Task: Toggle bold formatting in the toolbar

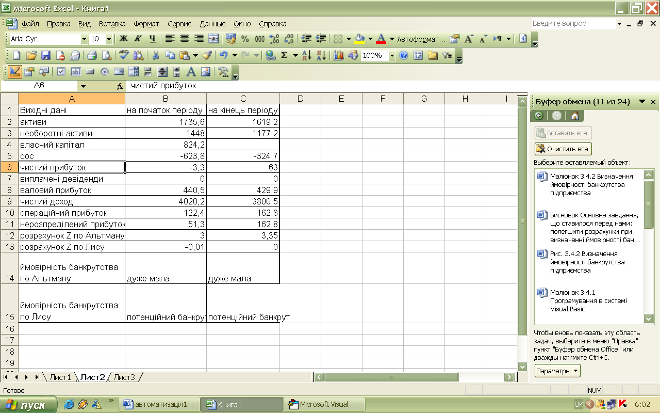Action: (x=125, y=38)
